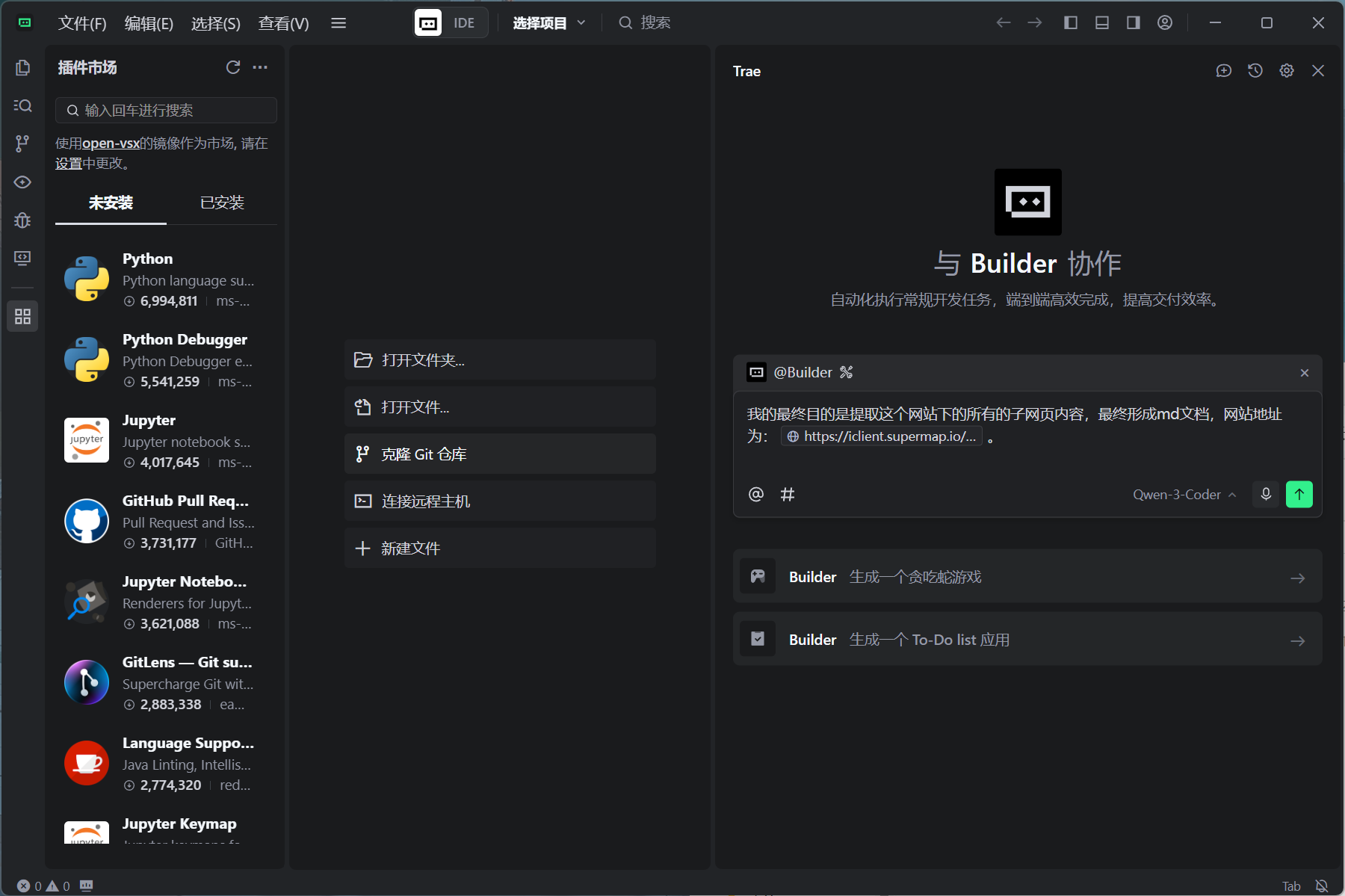1345x896 pixels.
Task: Choose Builder To-Do list 应用 suggestion
Action: [1027, 639]
